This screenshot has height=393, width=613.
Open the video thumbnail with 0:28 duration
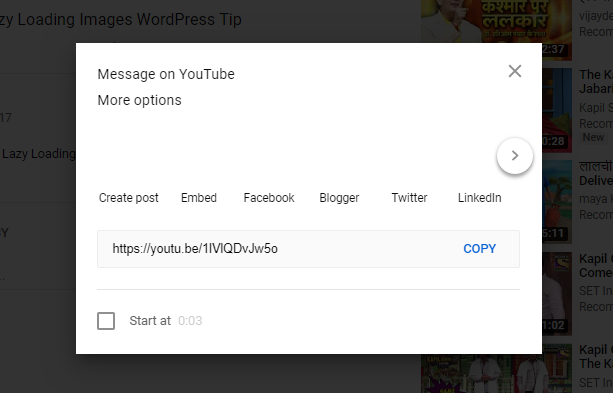557,111
